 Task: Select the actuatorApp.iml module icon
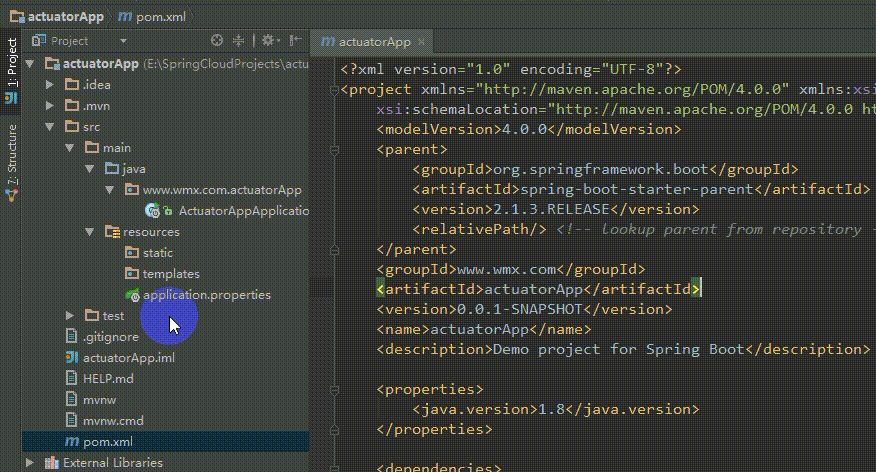tap(72, 357)
